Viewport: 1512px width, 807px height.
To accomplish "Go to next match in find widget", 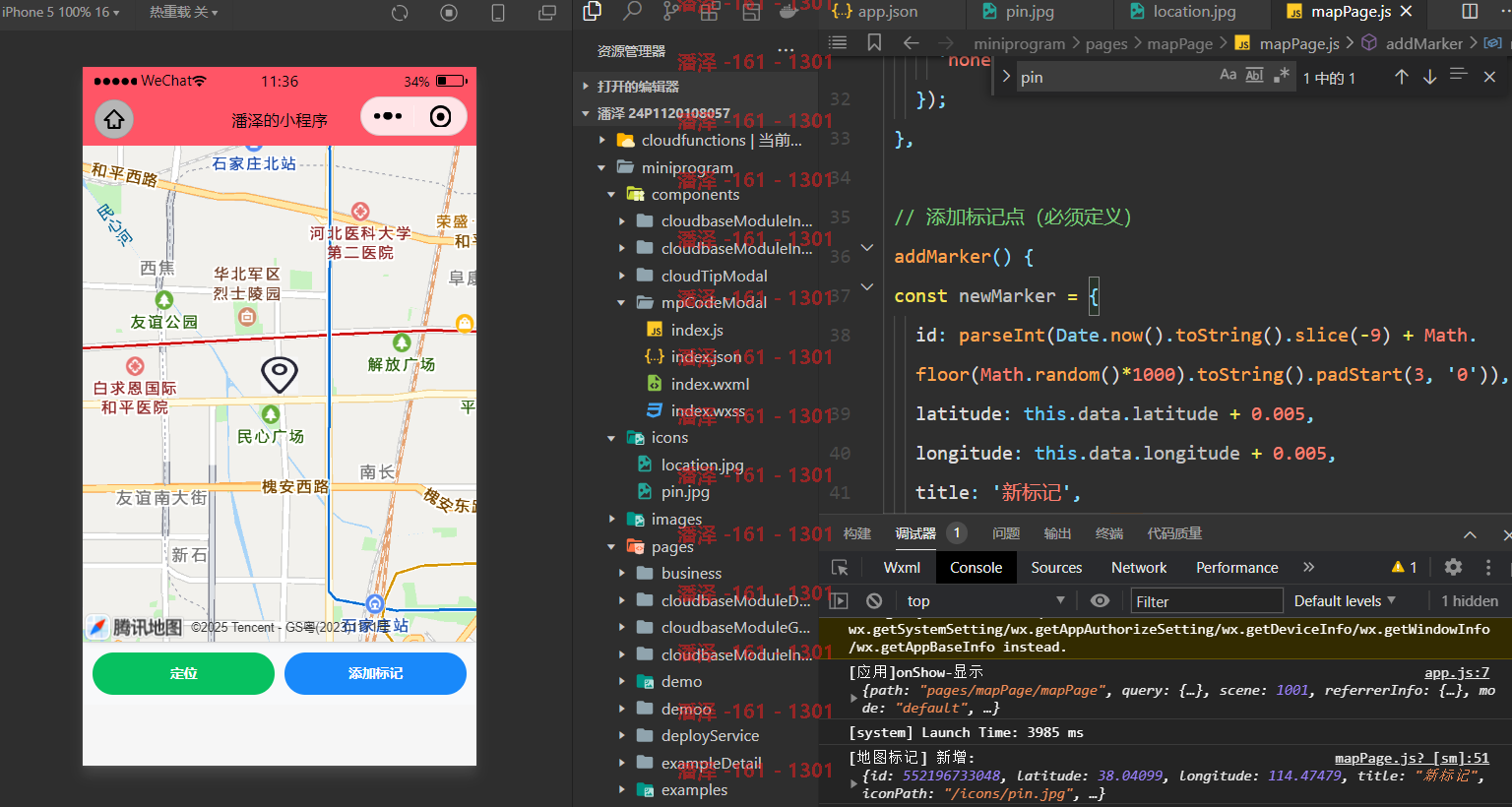I will click(x=1430, y=77).
